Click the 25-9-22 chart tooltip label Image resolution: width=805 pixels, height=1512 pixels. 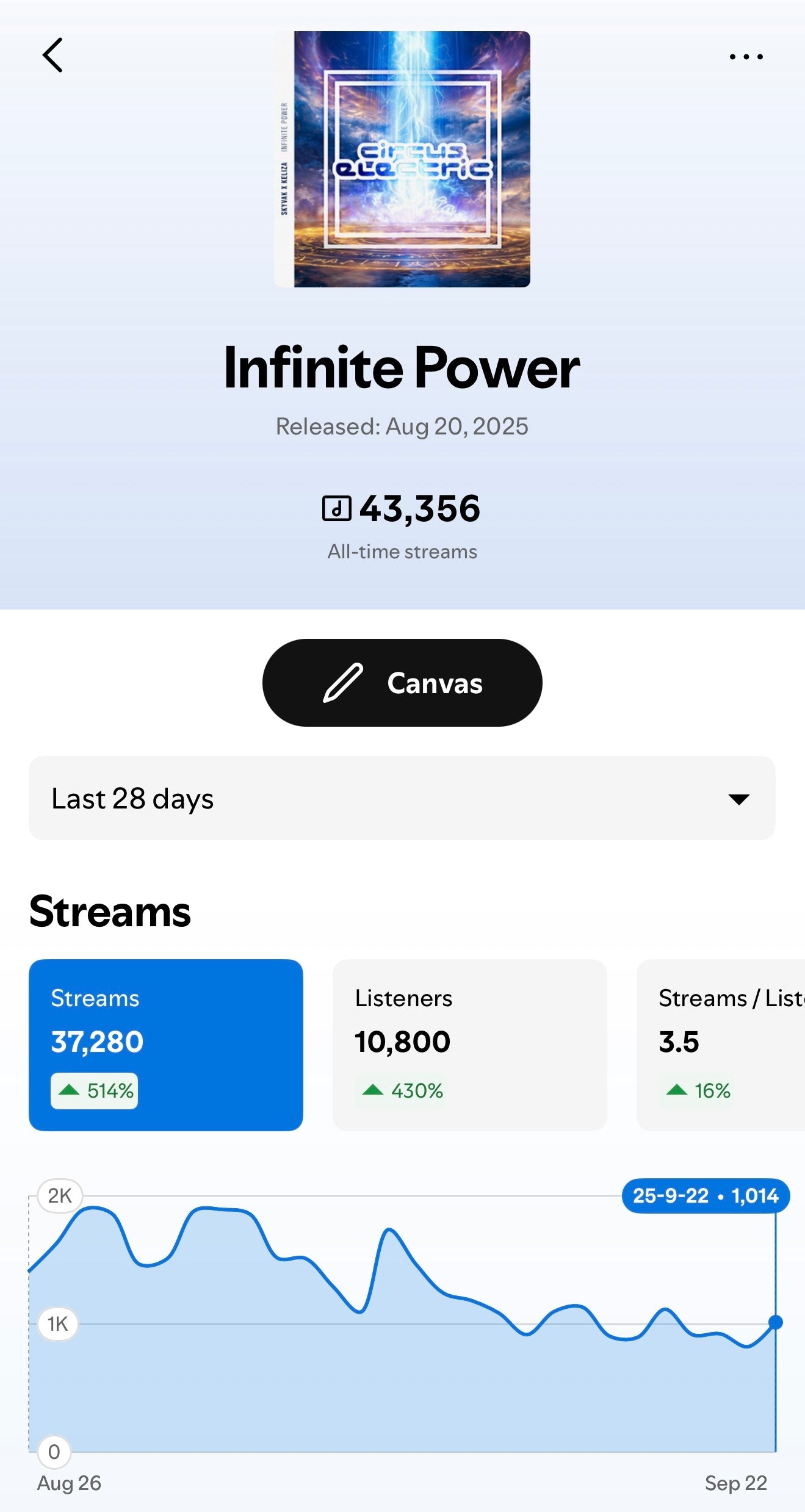point(706,1195)
